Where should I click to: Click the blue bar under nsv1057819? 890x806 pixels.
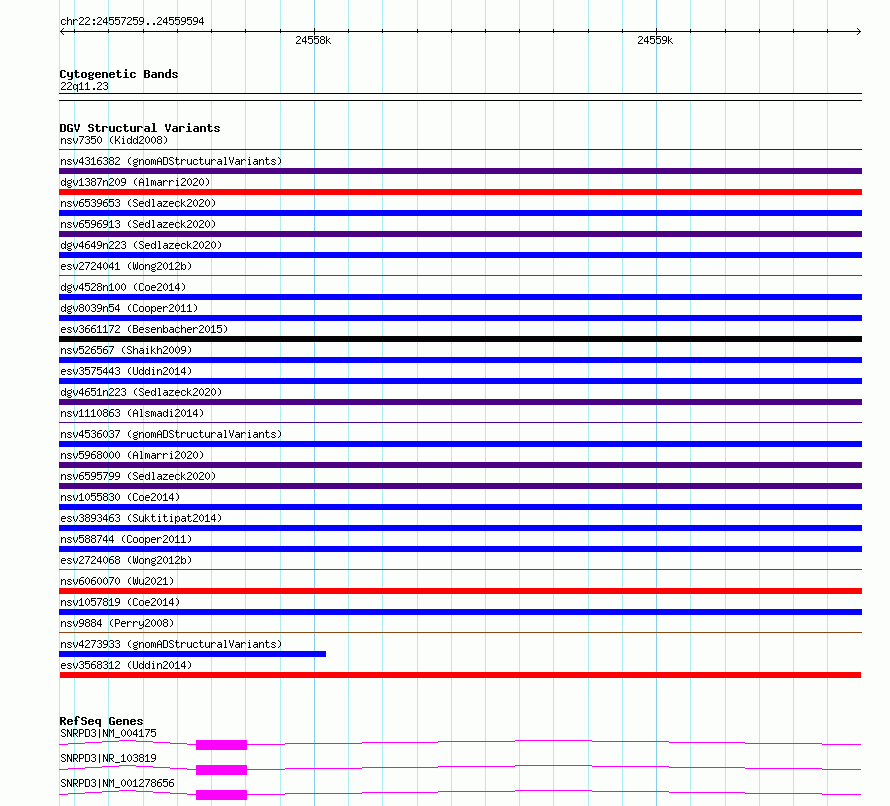tap(460, 612)
